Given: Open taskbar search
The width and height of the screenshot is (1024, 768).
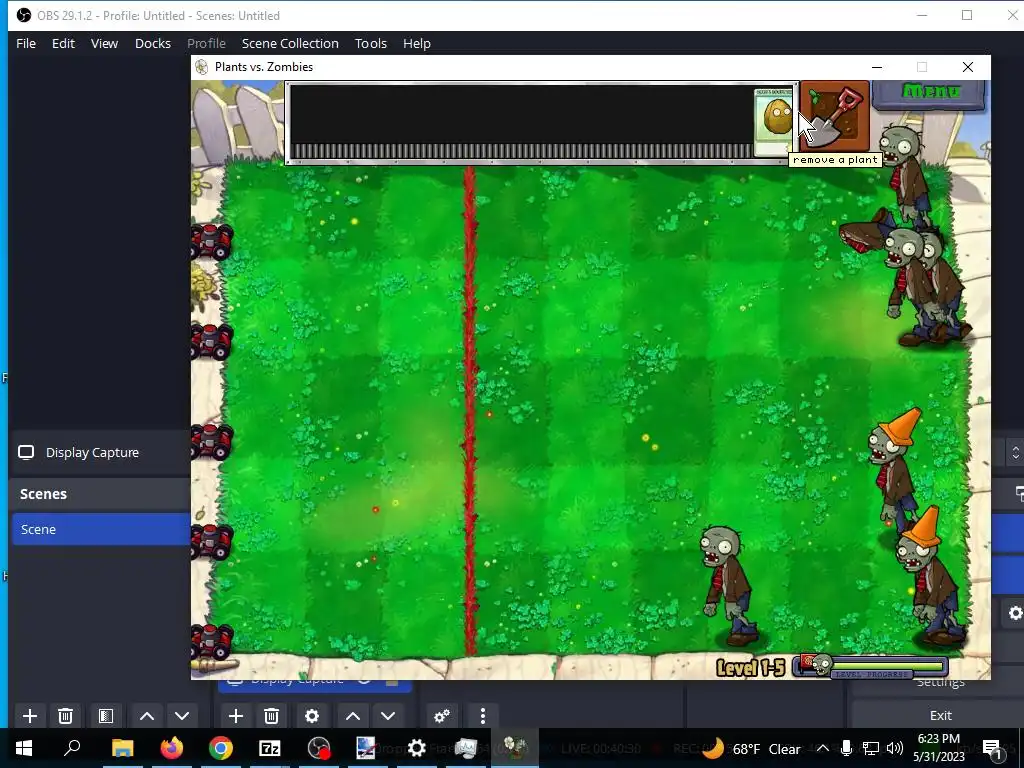Looking at the screenshot, I should tap(72, 748).
